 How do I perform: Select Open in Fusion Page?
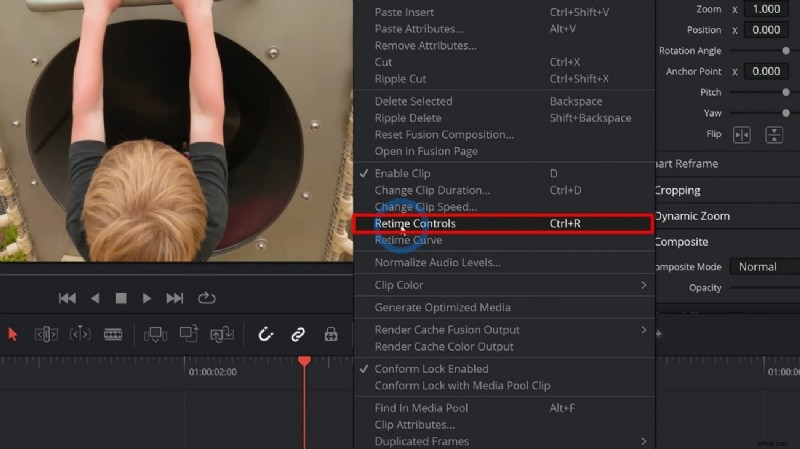tap(504, 152)
